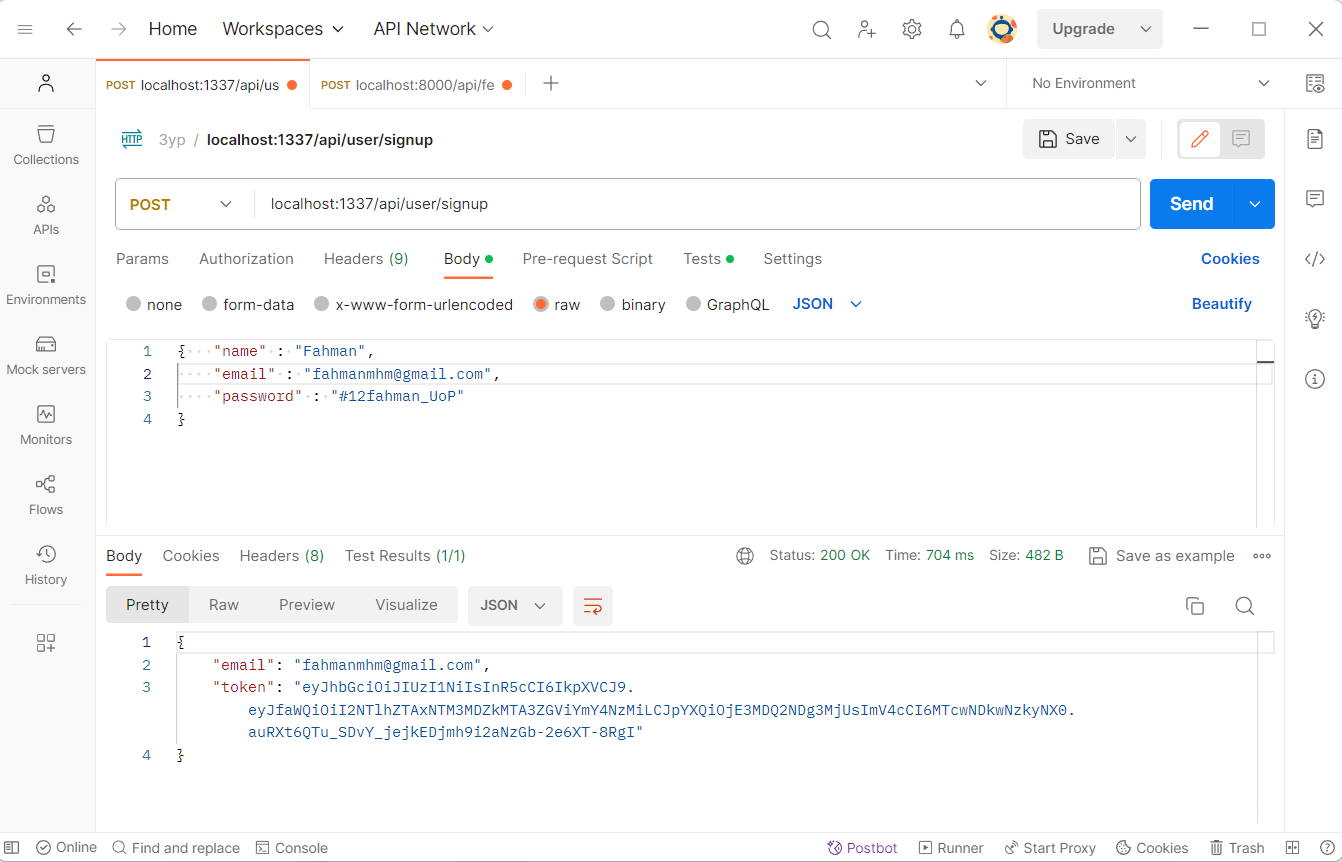Expand the tab list chevron
Screen dimensions: 1342x862
click(x=981, y=83)
